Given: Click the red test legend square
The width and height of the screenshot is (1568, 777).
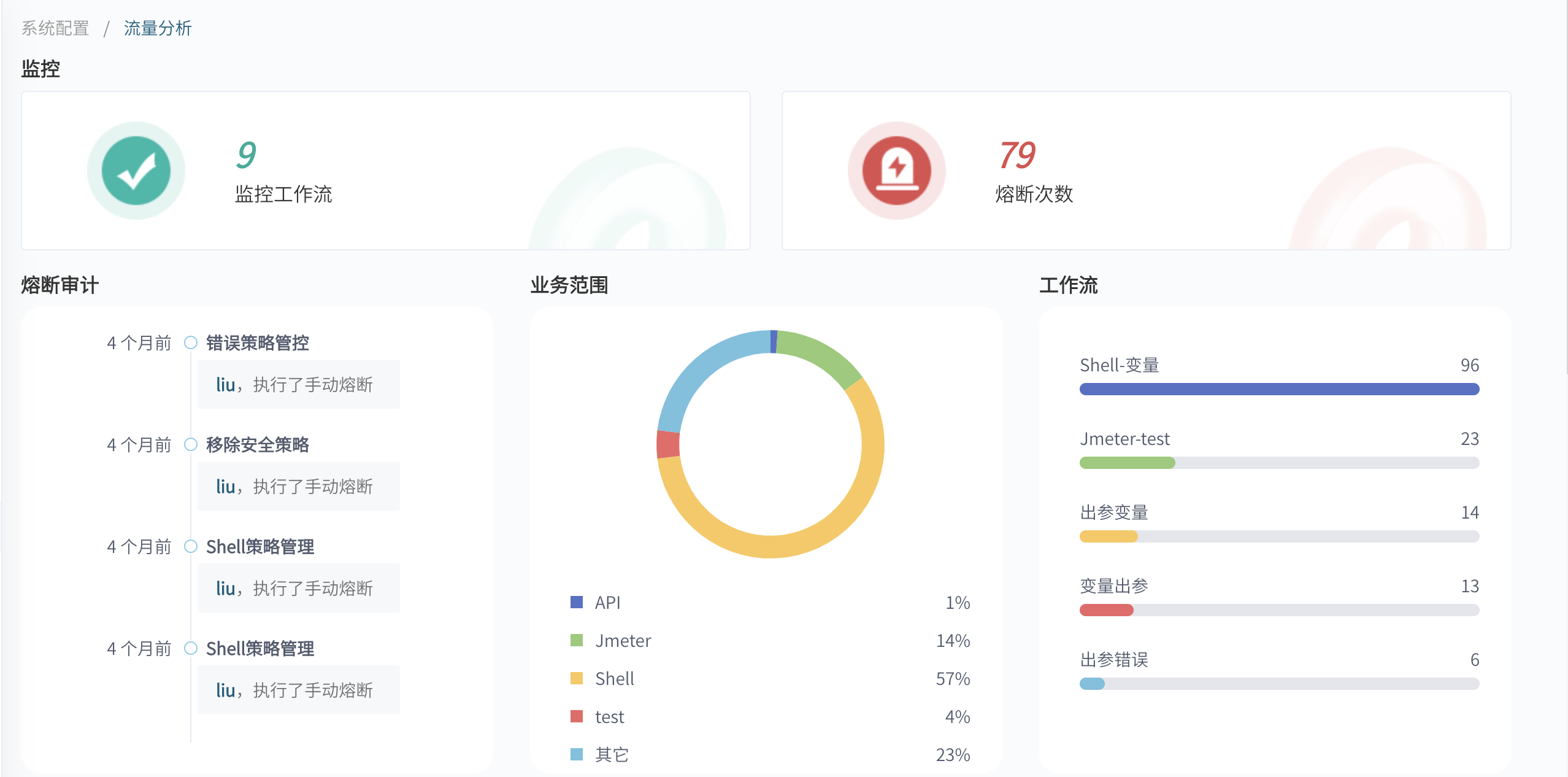Looking at the screenshot, I should (576, 716).
